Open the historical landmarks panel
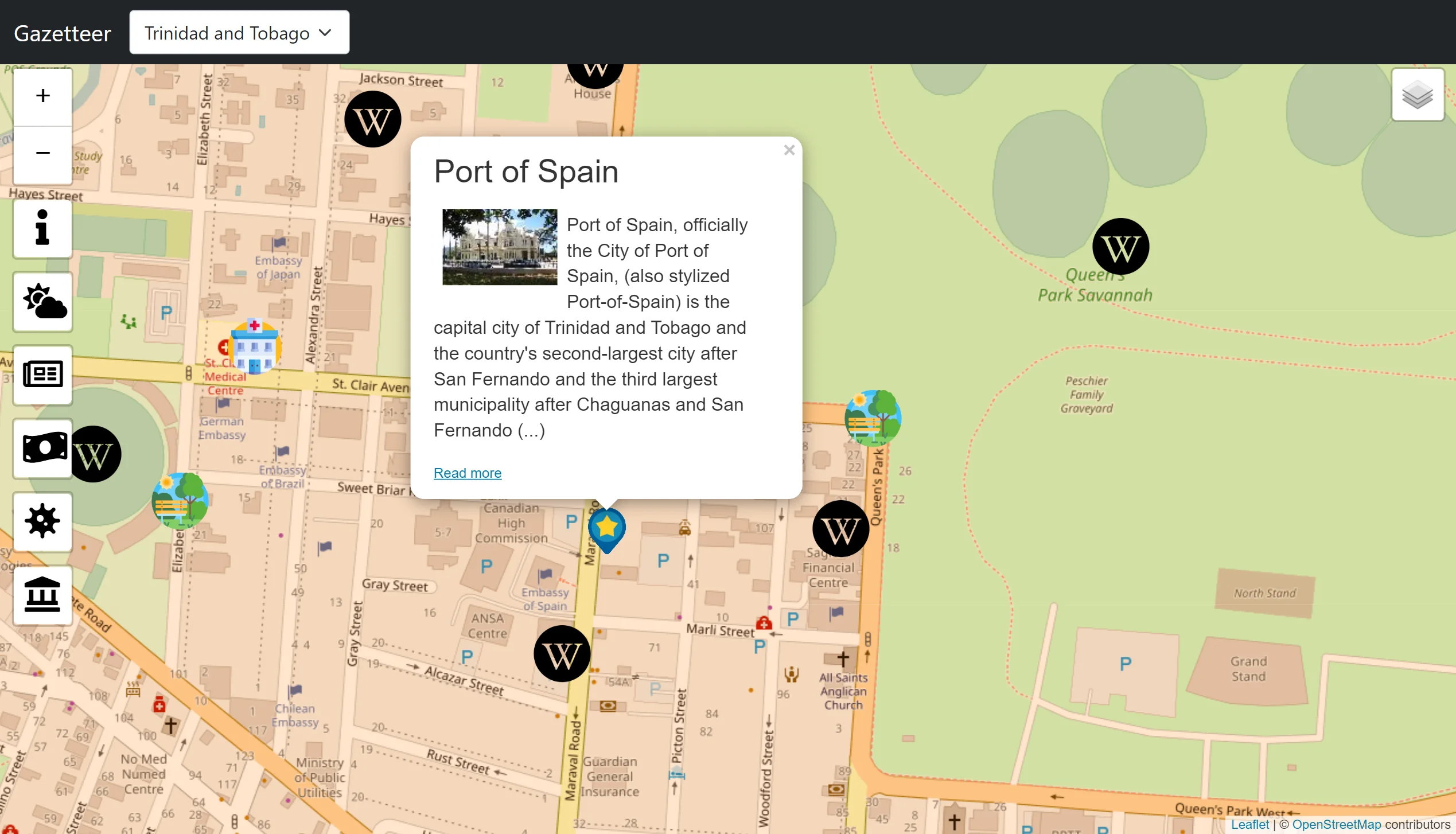This screenshot has width=1456, height=834. (x=42, y=595)
